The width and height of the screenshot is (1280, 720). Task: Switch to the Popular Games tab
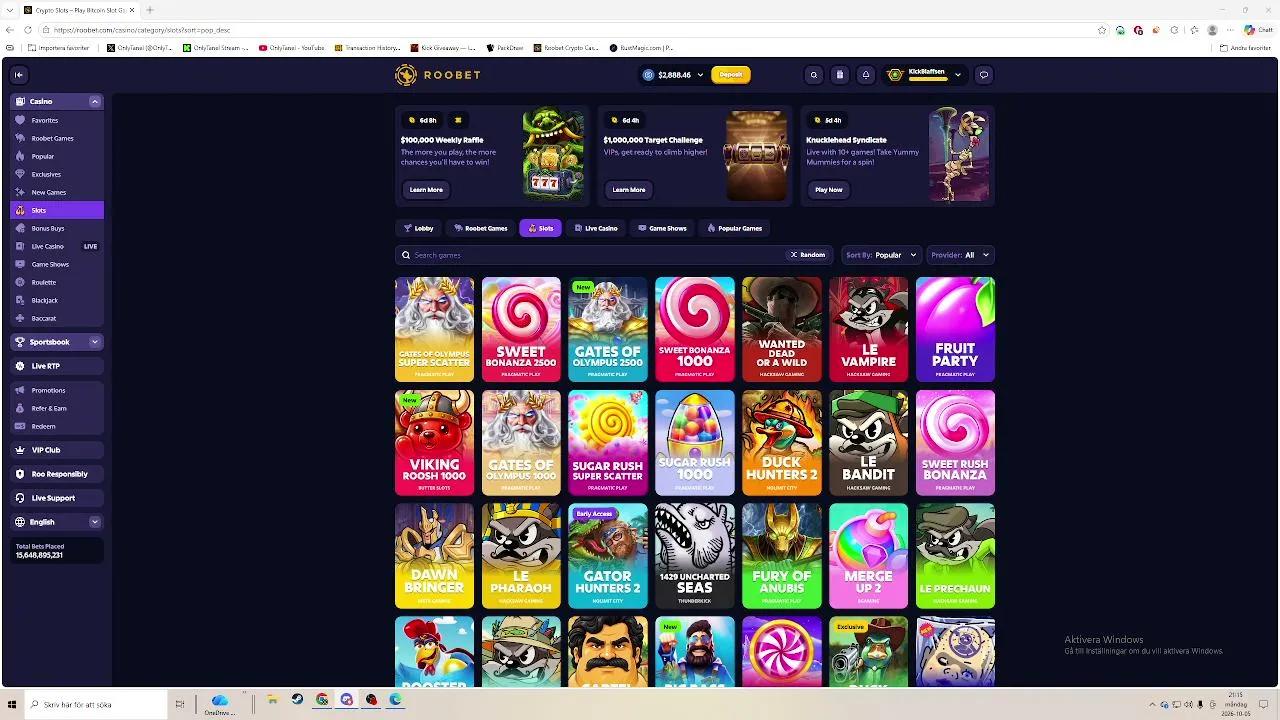point(734,228)
